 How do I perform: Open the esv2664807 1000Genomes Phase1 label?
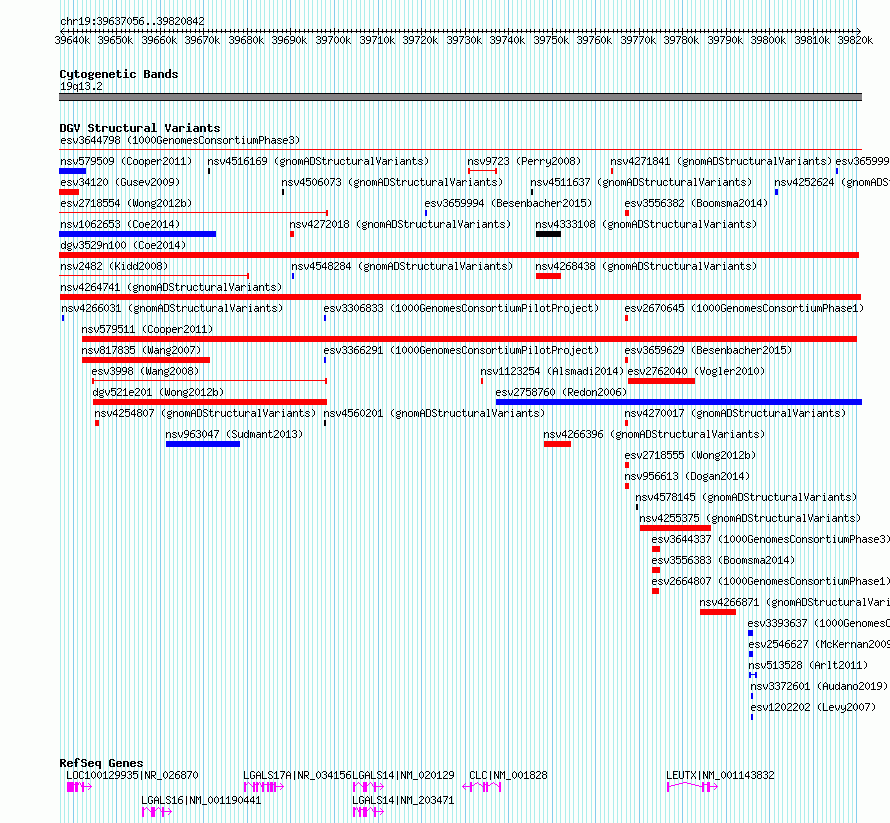[770, 581]
